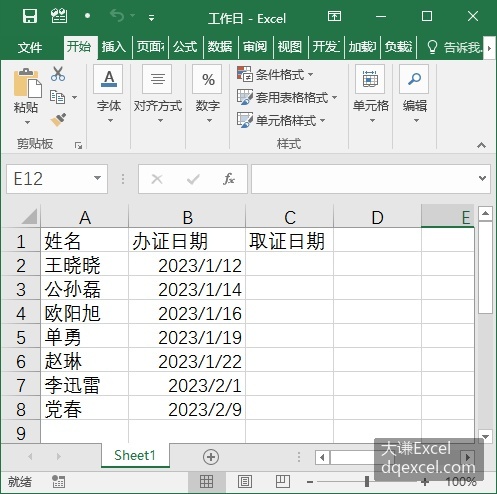Open the Name Box dropdown arrow
Screen dimensions: 497x494
click(97, 178)
